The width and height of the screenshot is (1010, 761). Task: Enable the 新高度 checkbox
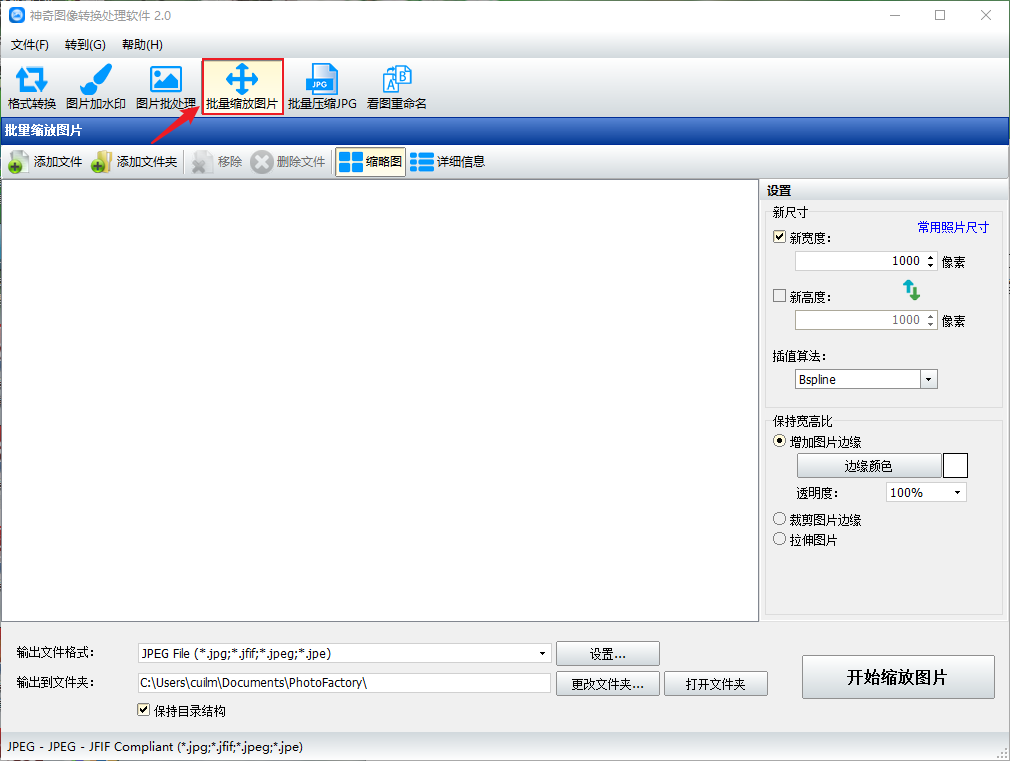pyautogui.click(x=780, y=296)
